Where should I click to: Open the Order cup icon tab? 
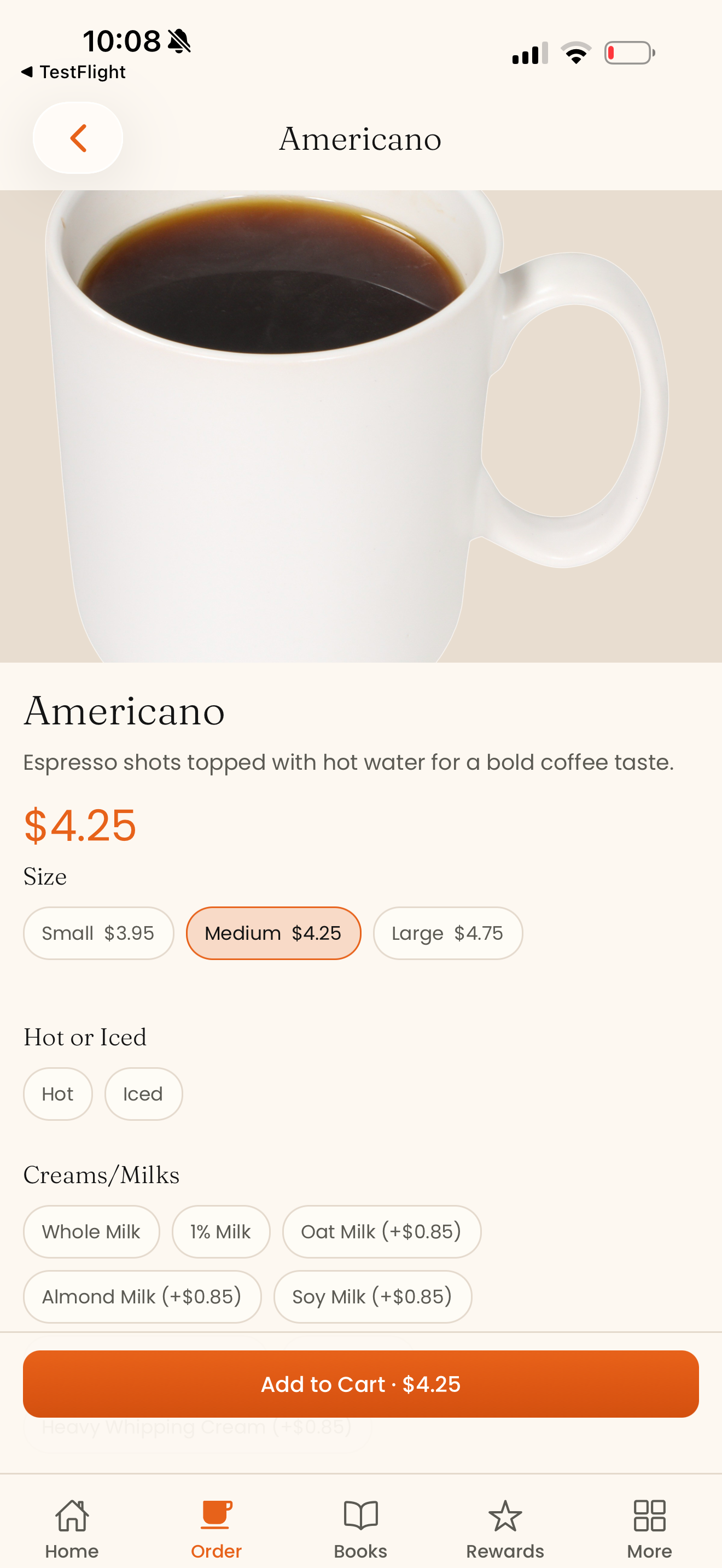pos(216,1515)
